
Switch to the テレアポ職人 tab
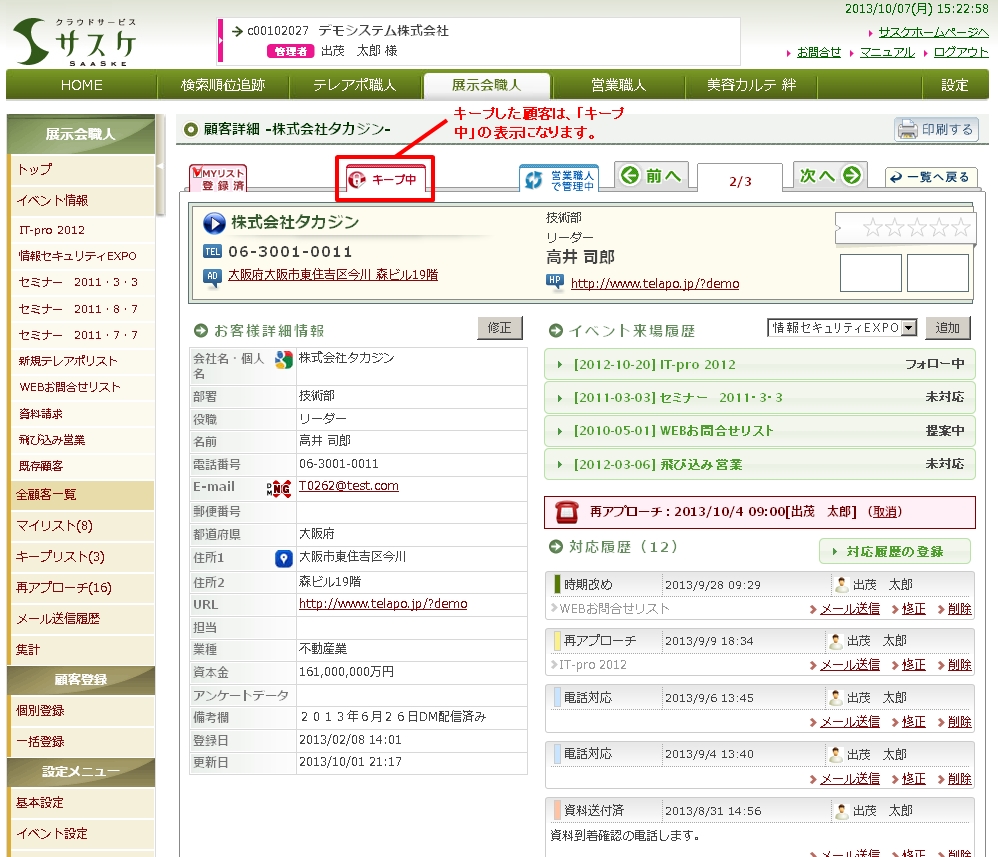click(354, 85)
